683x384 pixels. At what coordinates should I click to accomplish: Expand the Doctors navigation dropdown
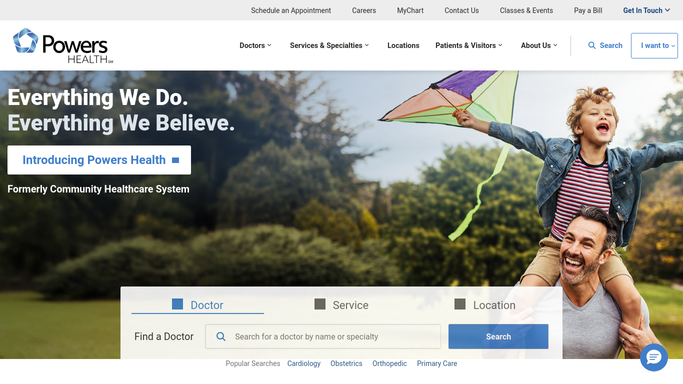pyautogui.click(x=255, y=45)
